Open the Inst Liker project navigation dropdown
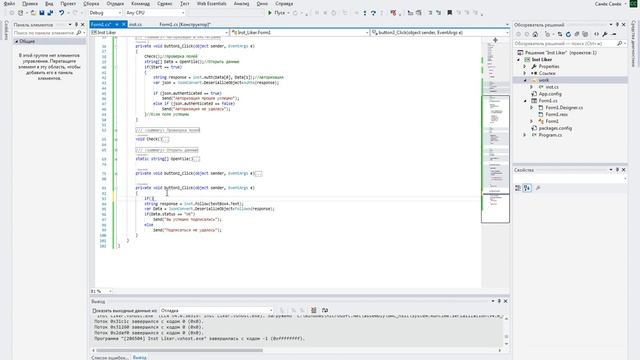The image size is (640, 360). point(159,33)
